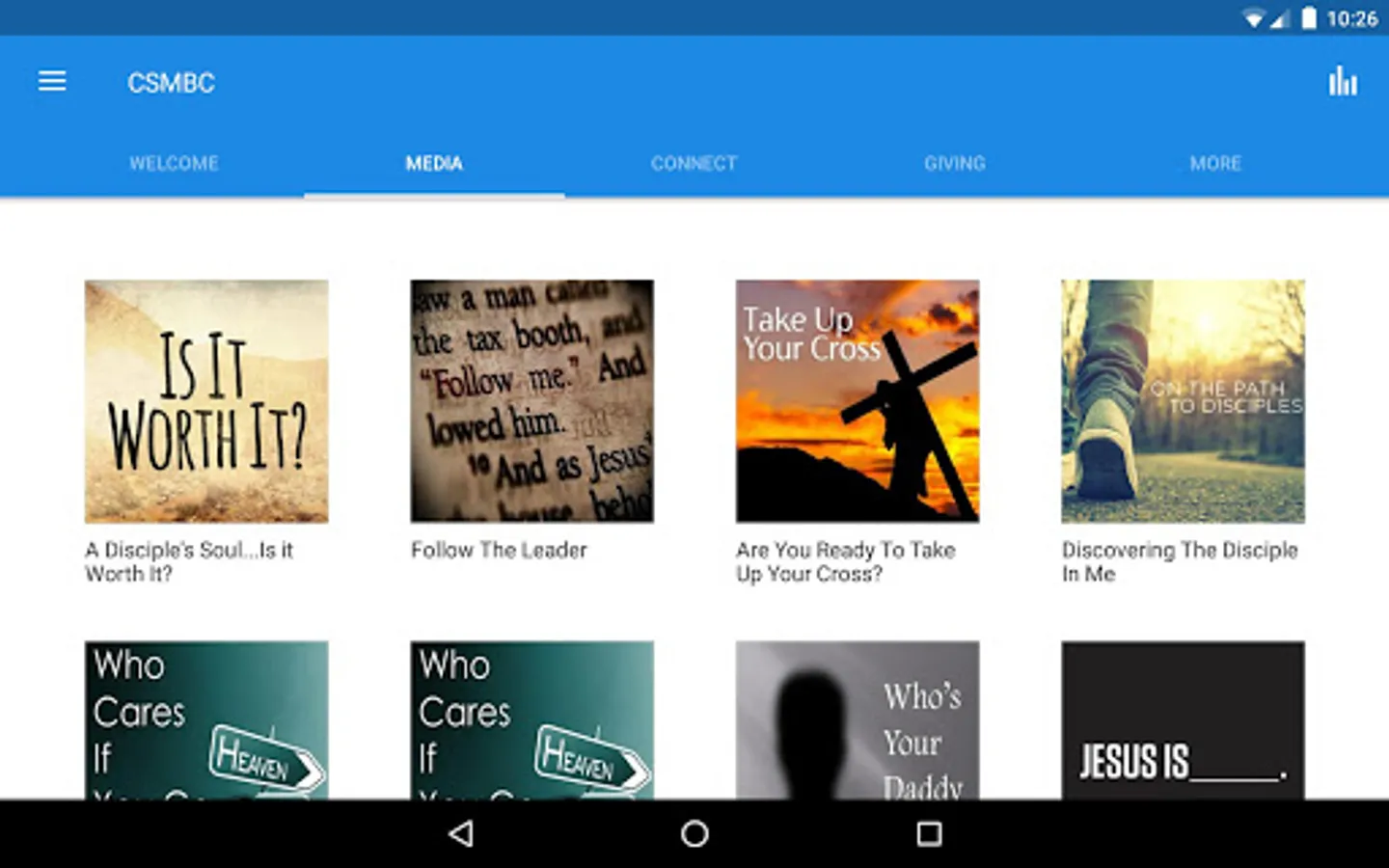The width and height of the screenshot is (1389, 868).
Task: Open the Connect tab
Action: point(694,163)
